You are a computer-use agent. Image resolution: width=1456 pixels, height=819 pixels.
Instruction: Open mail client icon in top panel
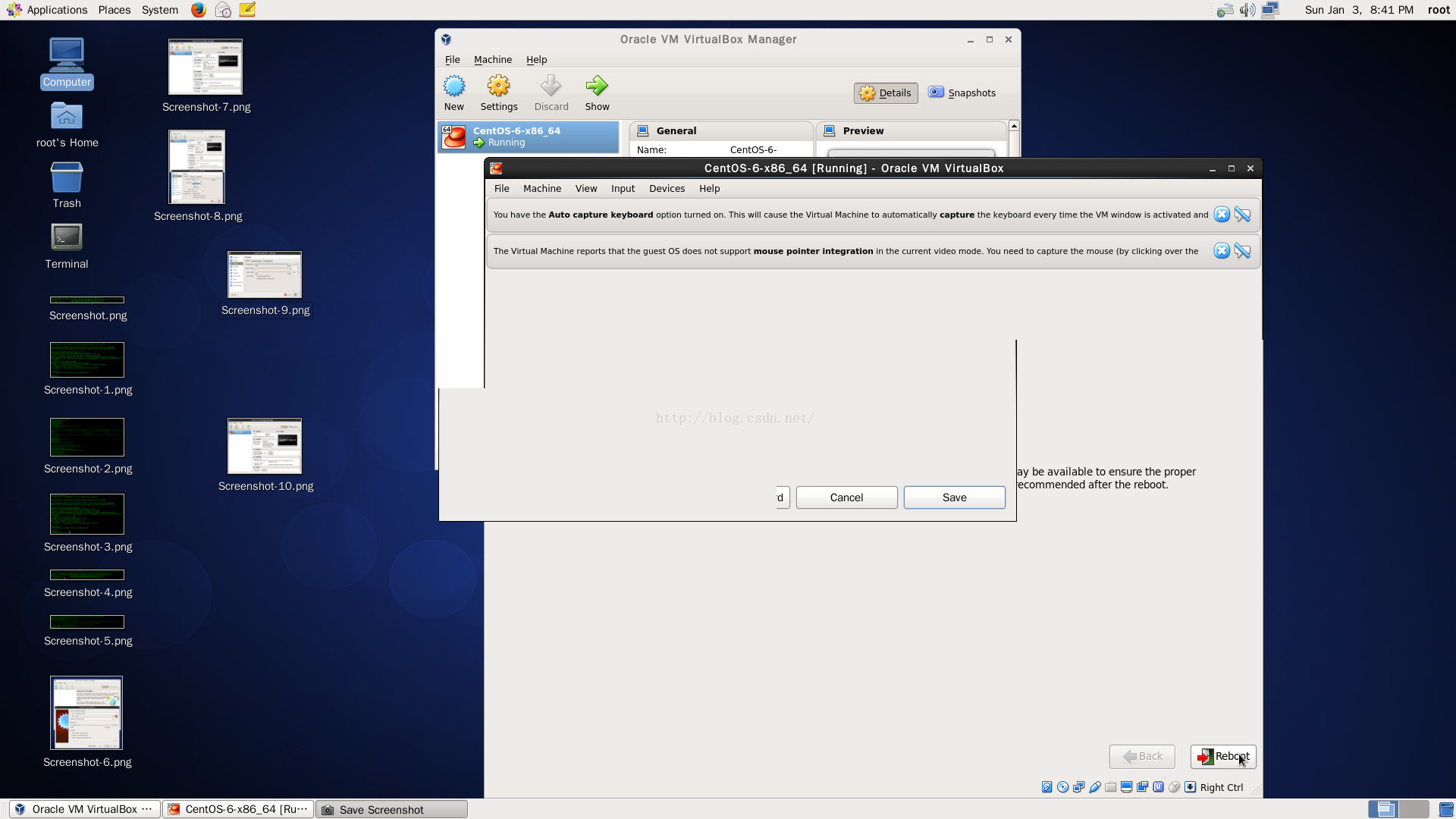click(223, 10)
